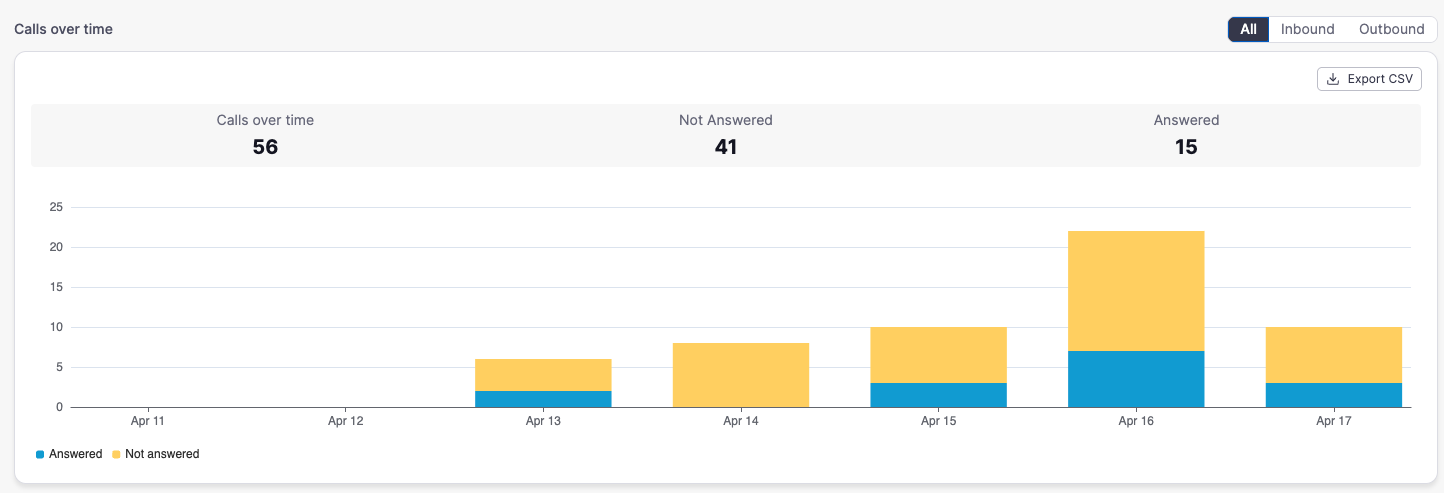Select the All calls filter

1248,29
